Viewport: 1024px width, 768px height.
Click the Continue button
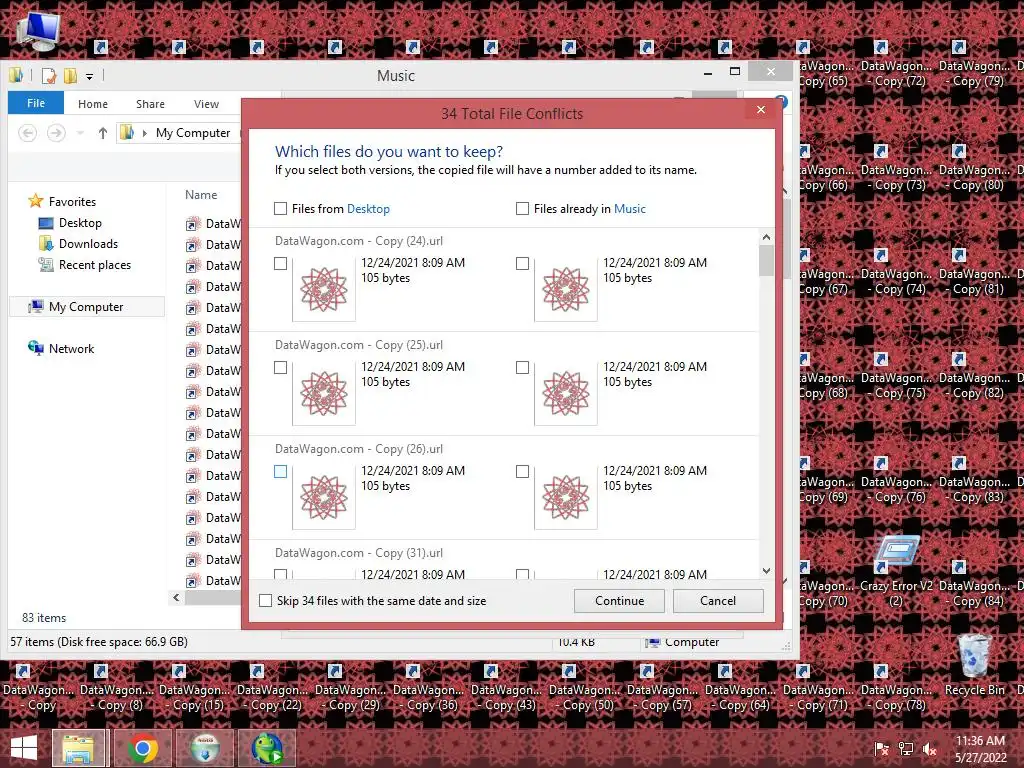tap(619, 601)
